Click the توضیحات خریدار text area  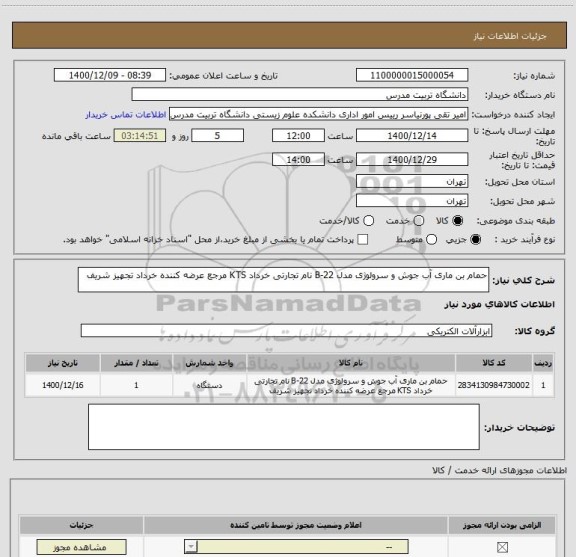[284, 427]
